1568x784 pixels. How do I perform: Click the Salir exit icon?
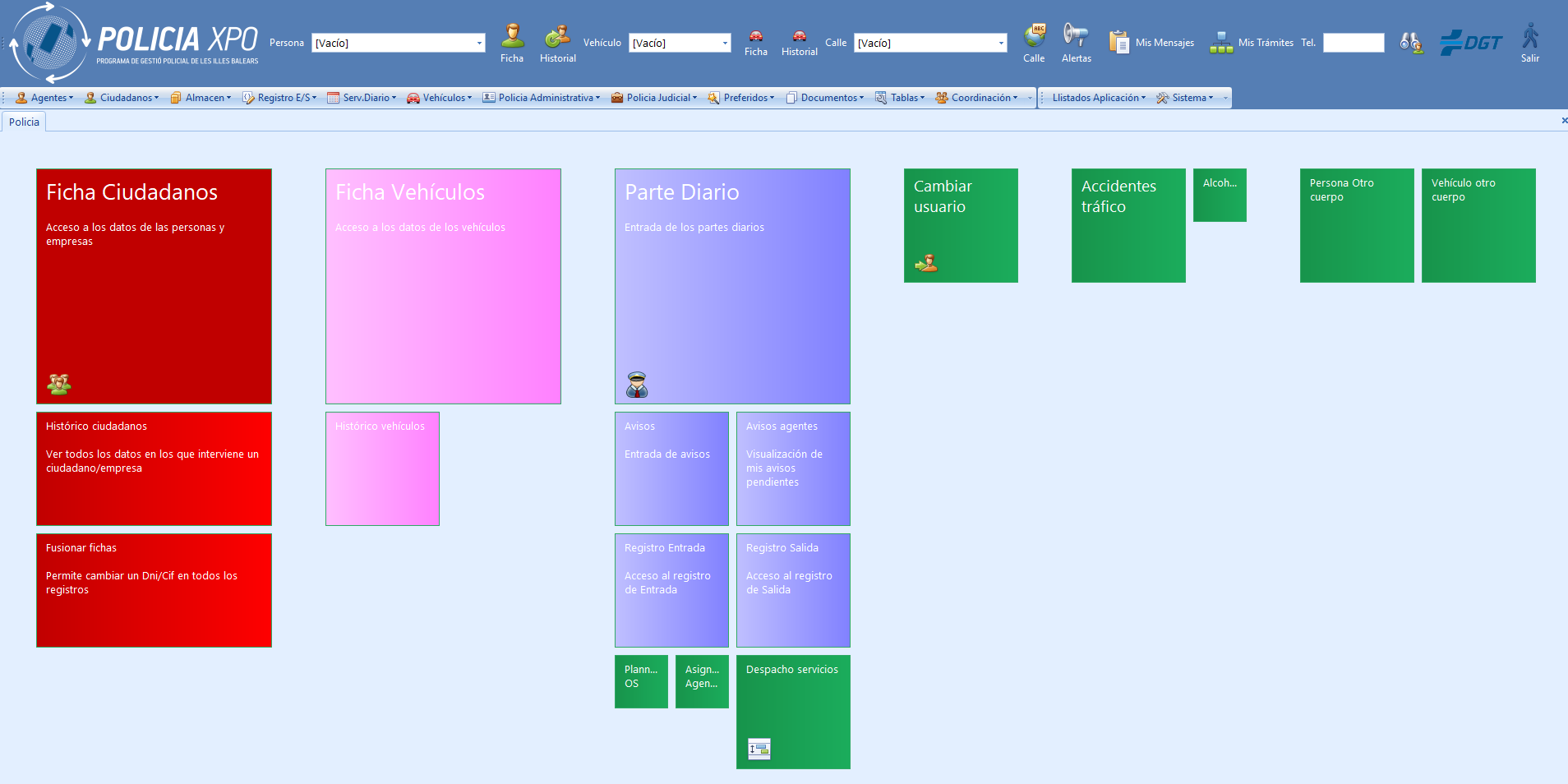tap(1529, 37)
